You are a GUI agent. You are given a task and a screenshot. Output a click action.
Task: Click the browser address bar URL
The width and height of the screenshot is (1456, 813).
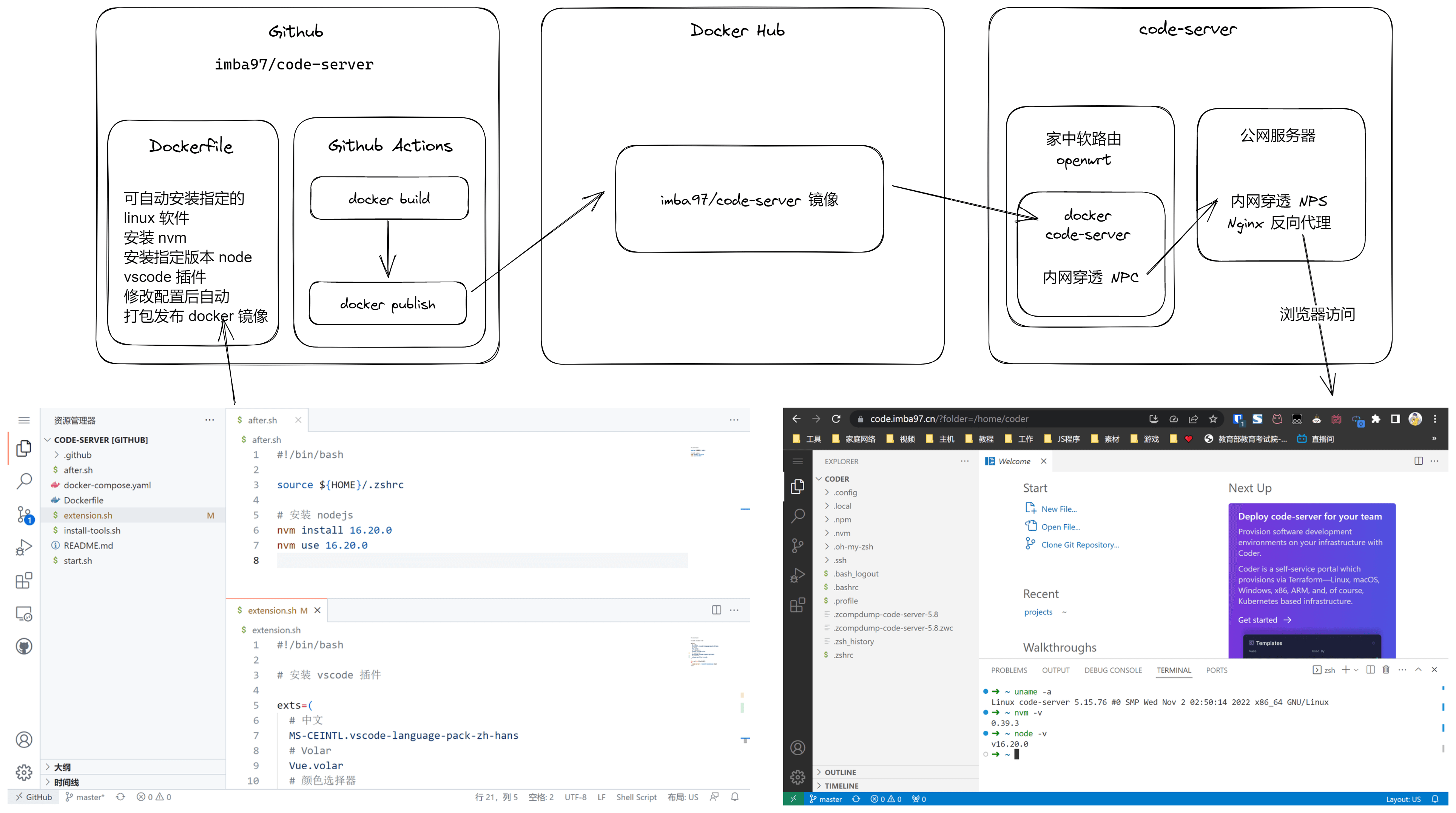tap(950, 419)
